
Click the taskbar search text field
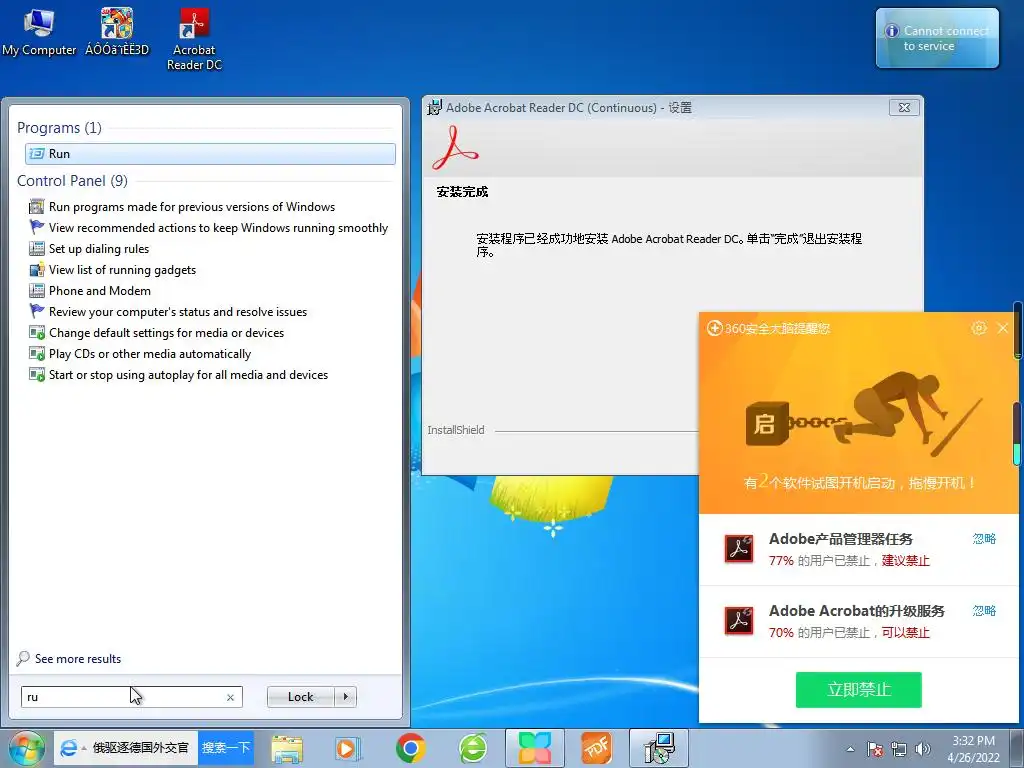coord(140,748)
